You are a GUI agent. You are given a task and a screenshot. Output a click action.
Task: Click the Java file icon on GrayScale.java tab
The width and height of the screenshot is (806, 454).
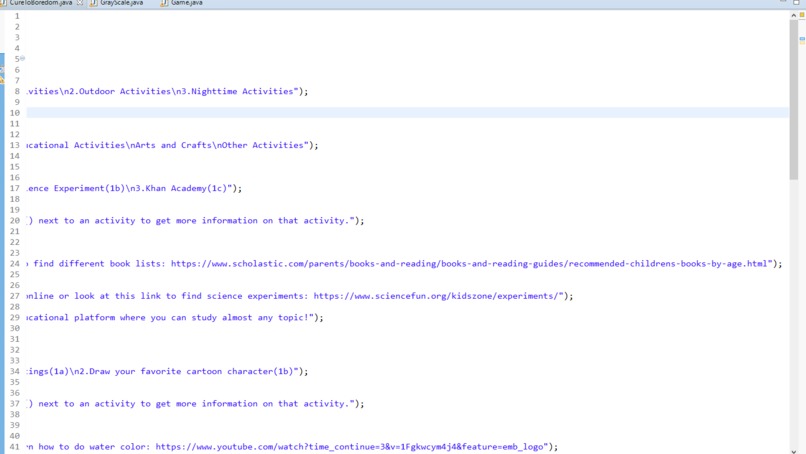(94, 3)
